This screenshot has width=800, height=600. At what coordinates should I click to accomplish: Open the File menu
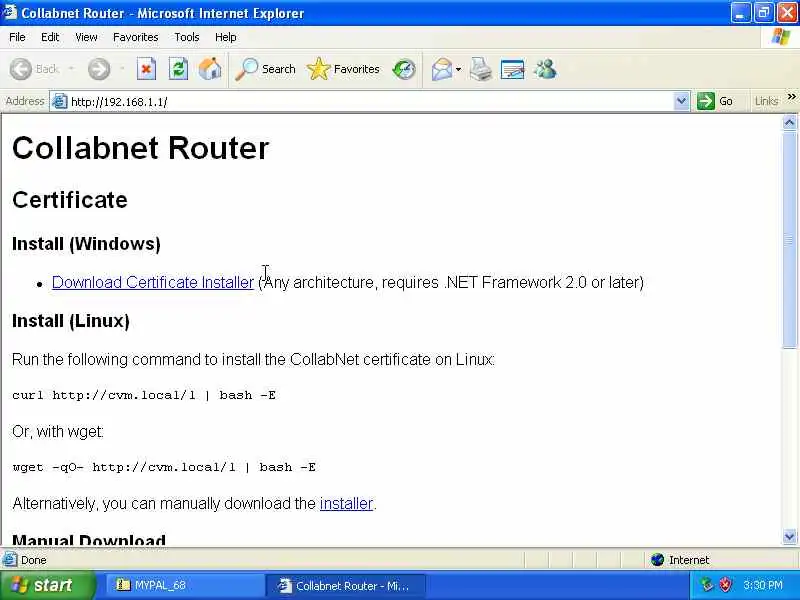click(17, 37)
